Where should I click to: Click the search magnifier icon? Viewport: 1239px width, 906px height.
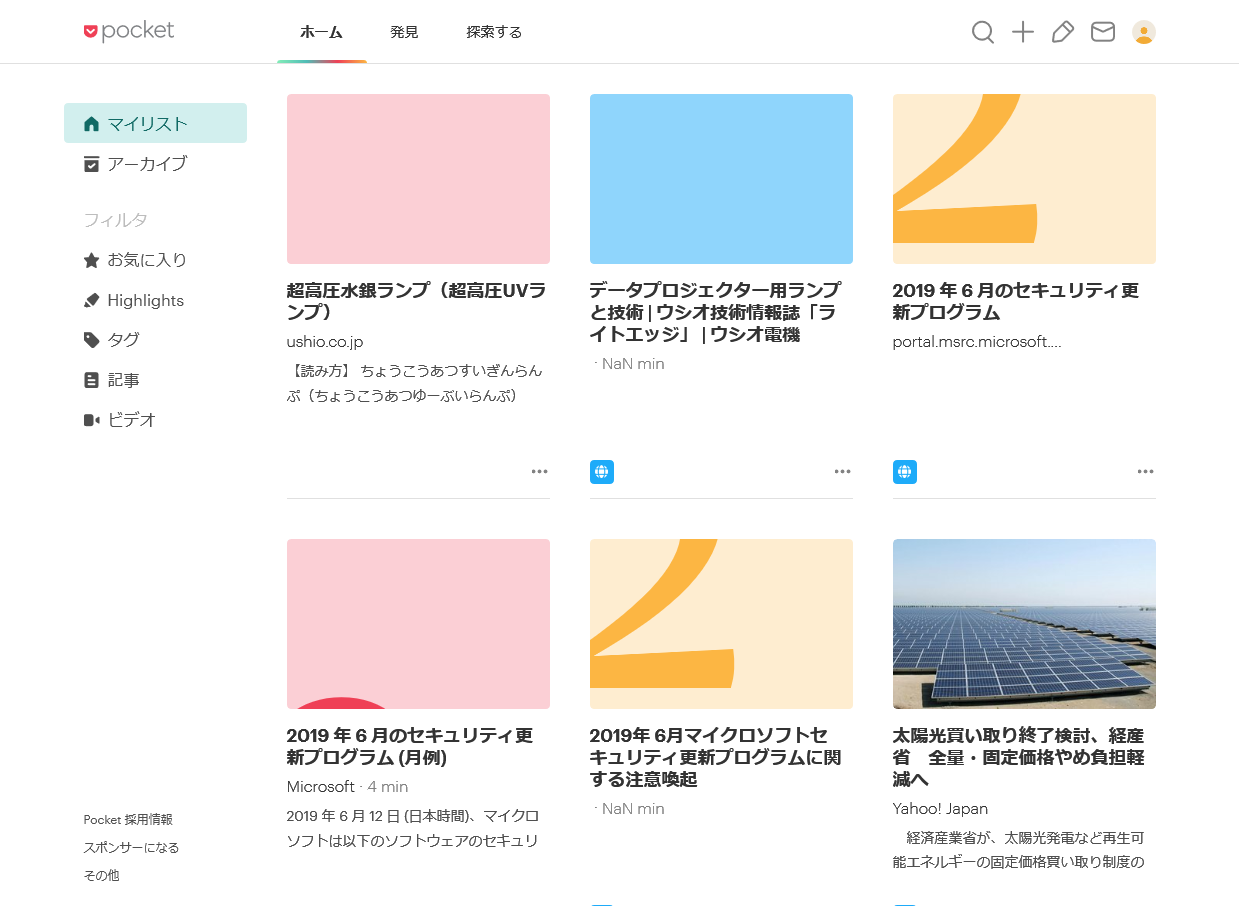point(983,33)
